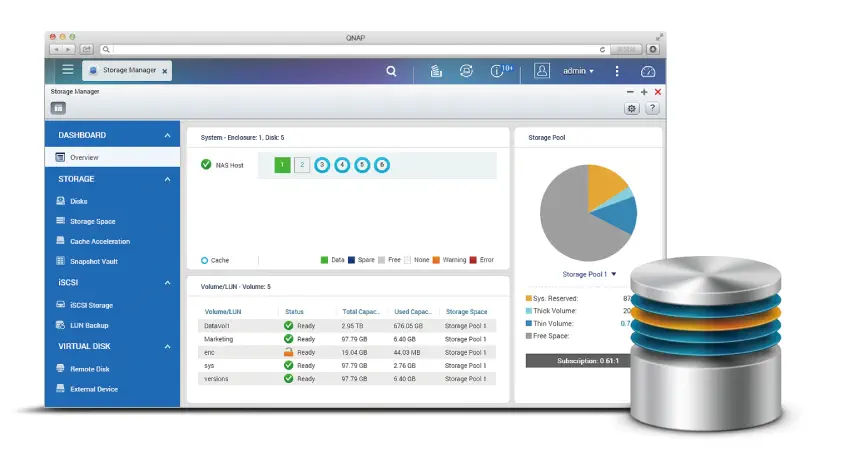Select the versions volume row
The image size is (844, 450).
pyautogui.click(x=347, y=379)
